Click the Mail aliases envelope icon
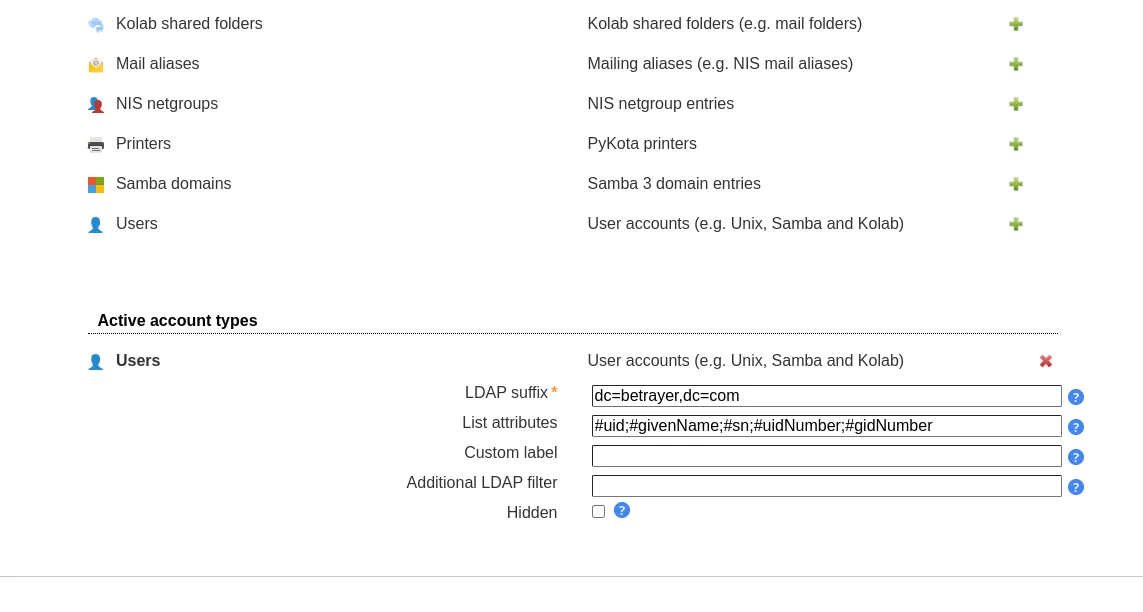 [x=96, y=65]
